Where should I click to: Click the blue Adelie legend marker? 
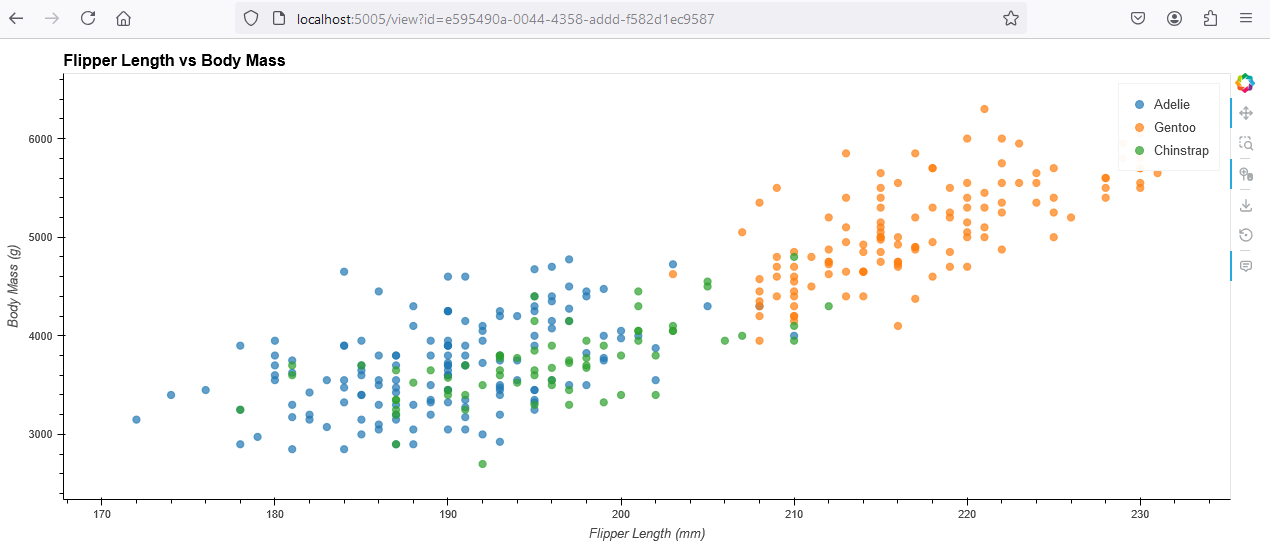coord(1138,104)
